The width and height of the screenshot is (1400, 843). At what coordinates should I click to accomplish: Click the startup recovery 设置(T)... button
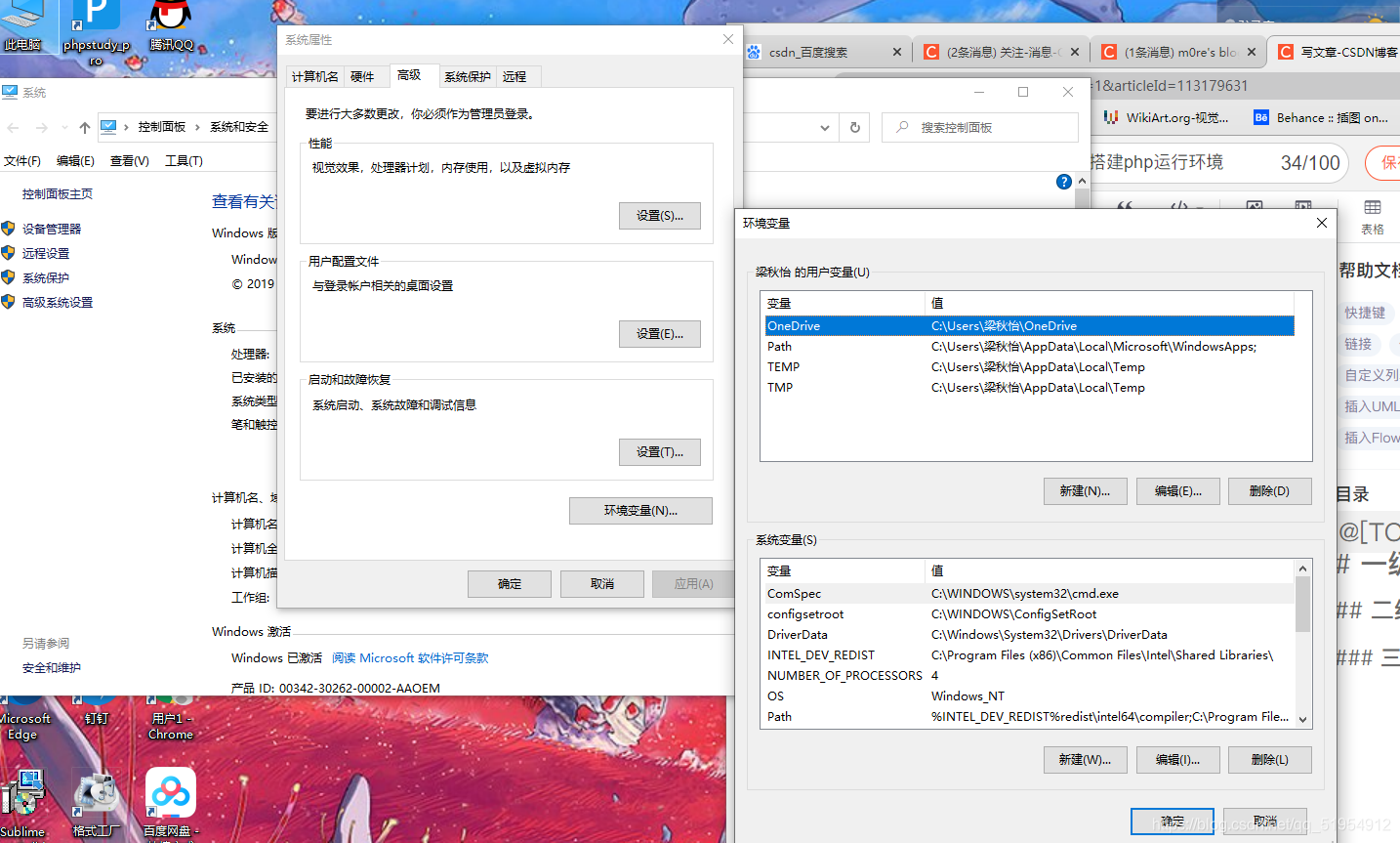click(660, 452)
